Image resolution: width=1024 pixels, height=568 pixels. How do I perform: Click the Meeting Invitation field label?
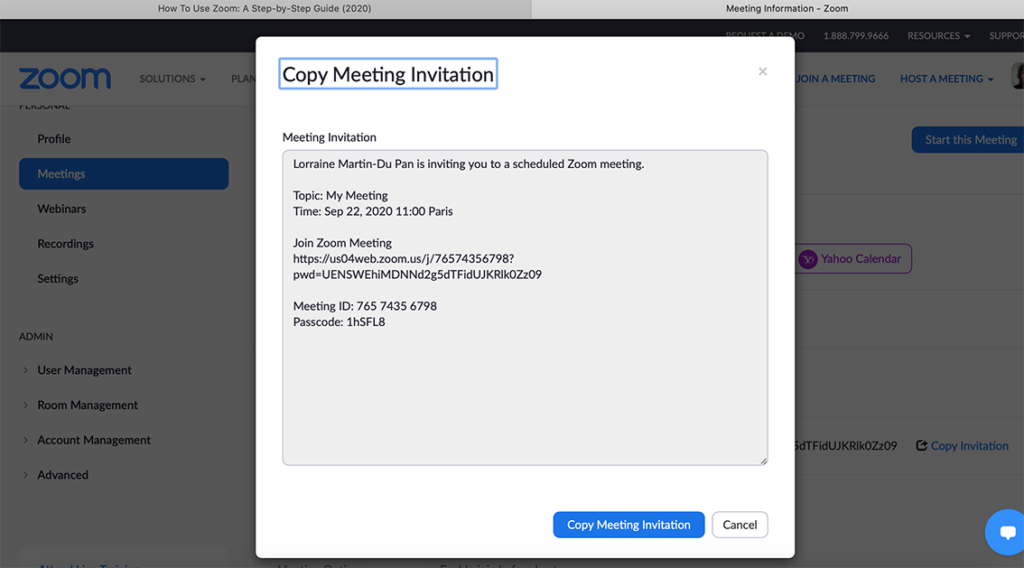point(329,138)
